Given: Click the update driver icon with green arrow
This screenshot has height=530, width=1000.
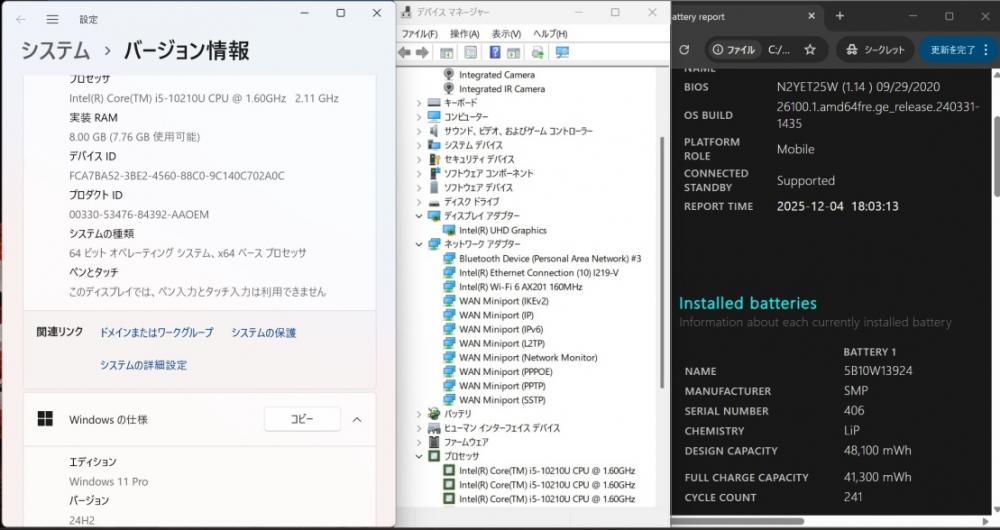Looking at the screenshot, I should [x=538, y=52].
